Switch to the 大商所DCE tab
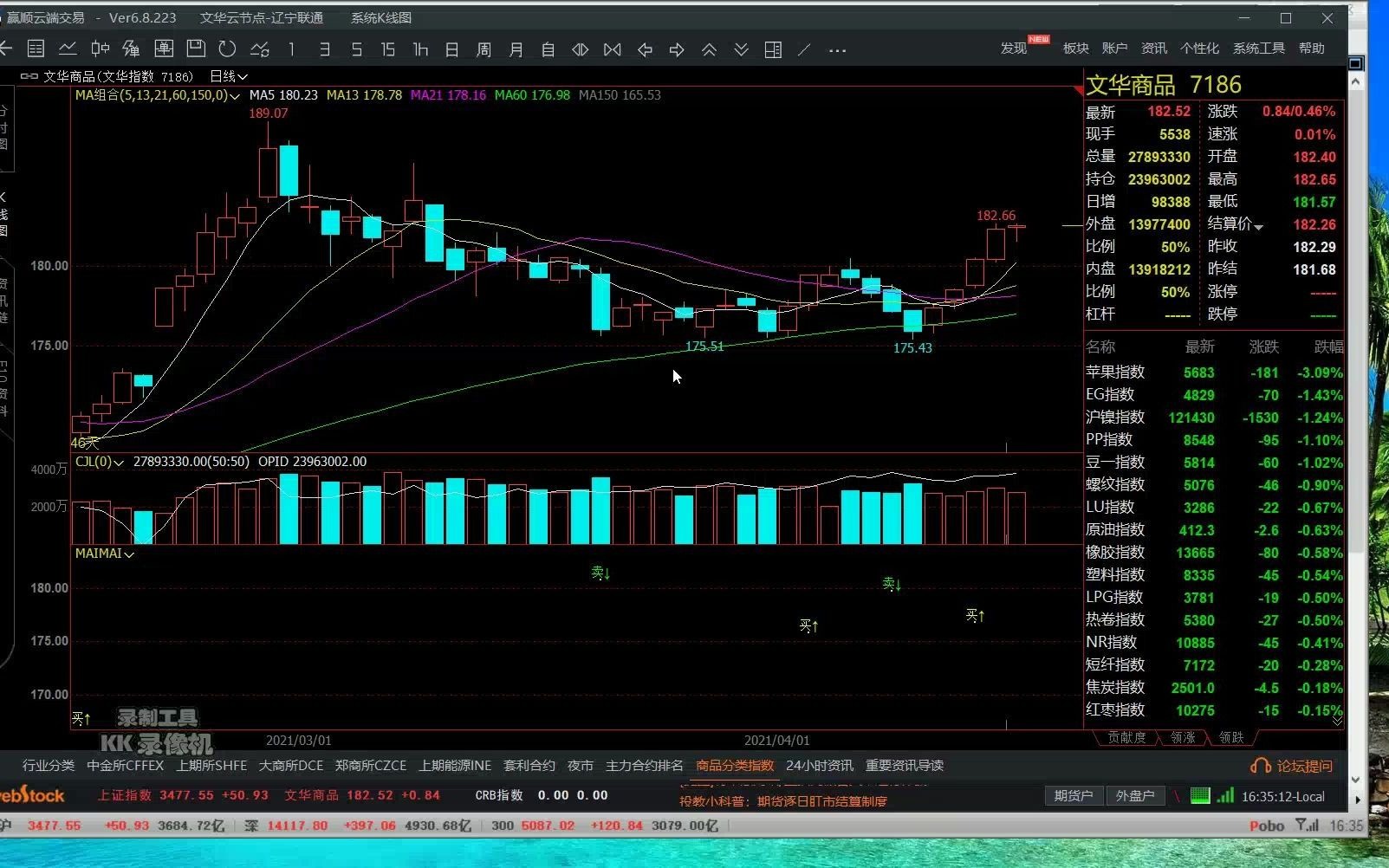The height and width of the screenshot is (868, 1389). coord(291,766)
